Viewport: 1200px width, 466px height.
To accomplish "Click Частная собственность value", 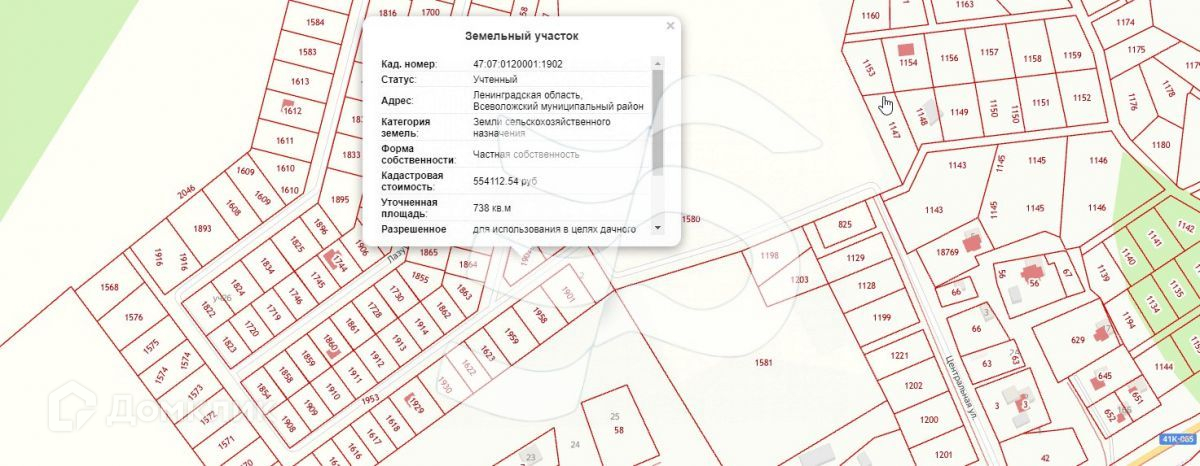I will click(x=526, y=154).
